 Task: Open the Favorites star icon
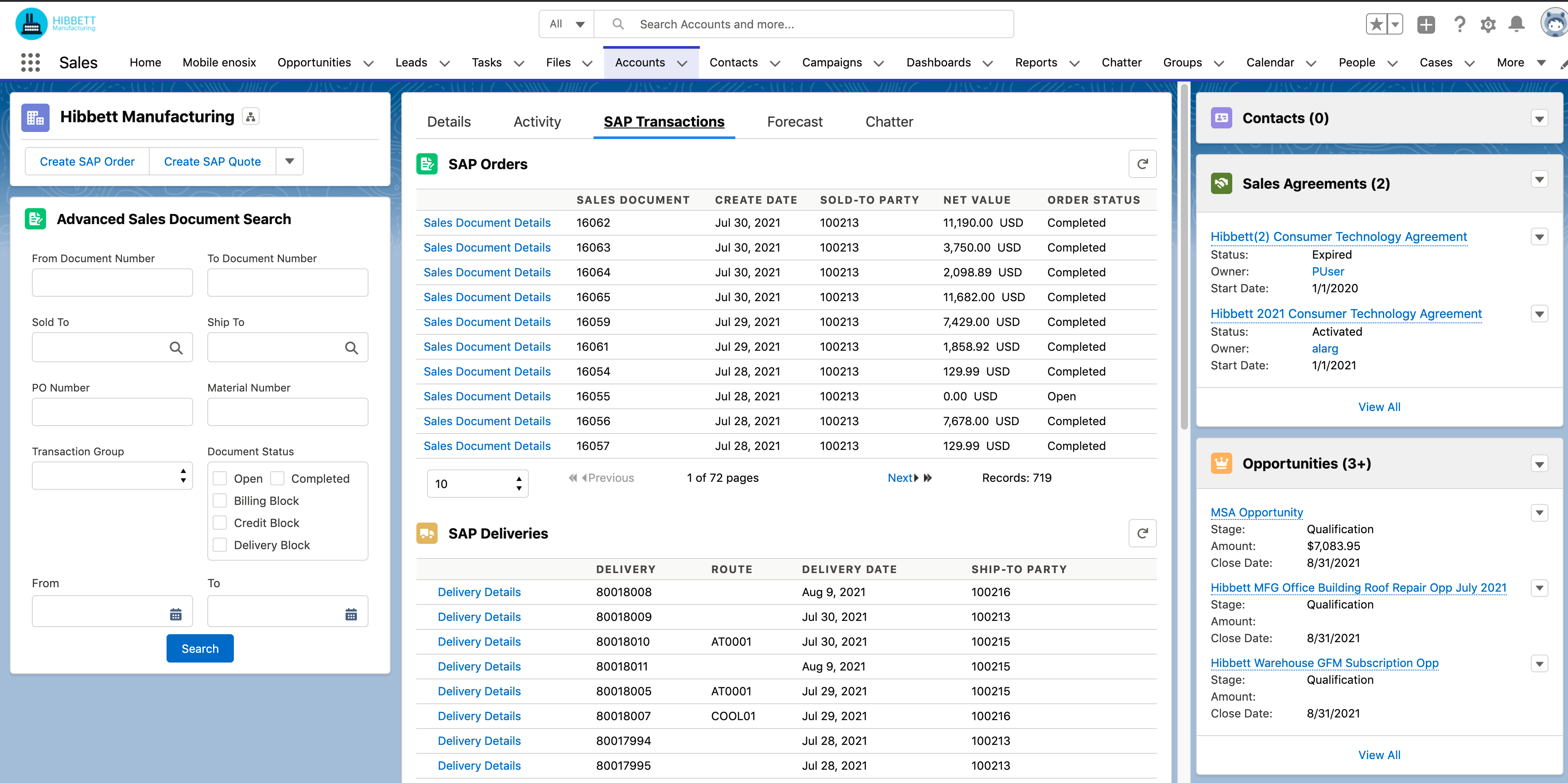tap(1376, 24)
